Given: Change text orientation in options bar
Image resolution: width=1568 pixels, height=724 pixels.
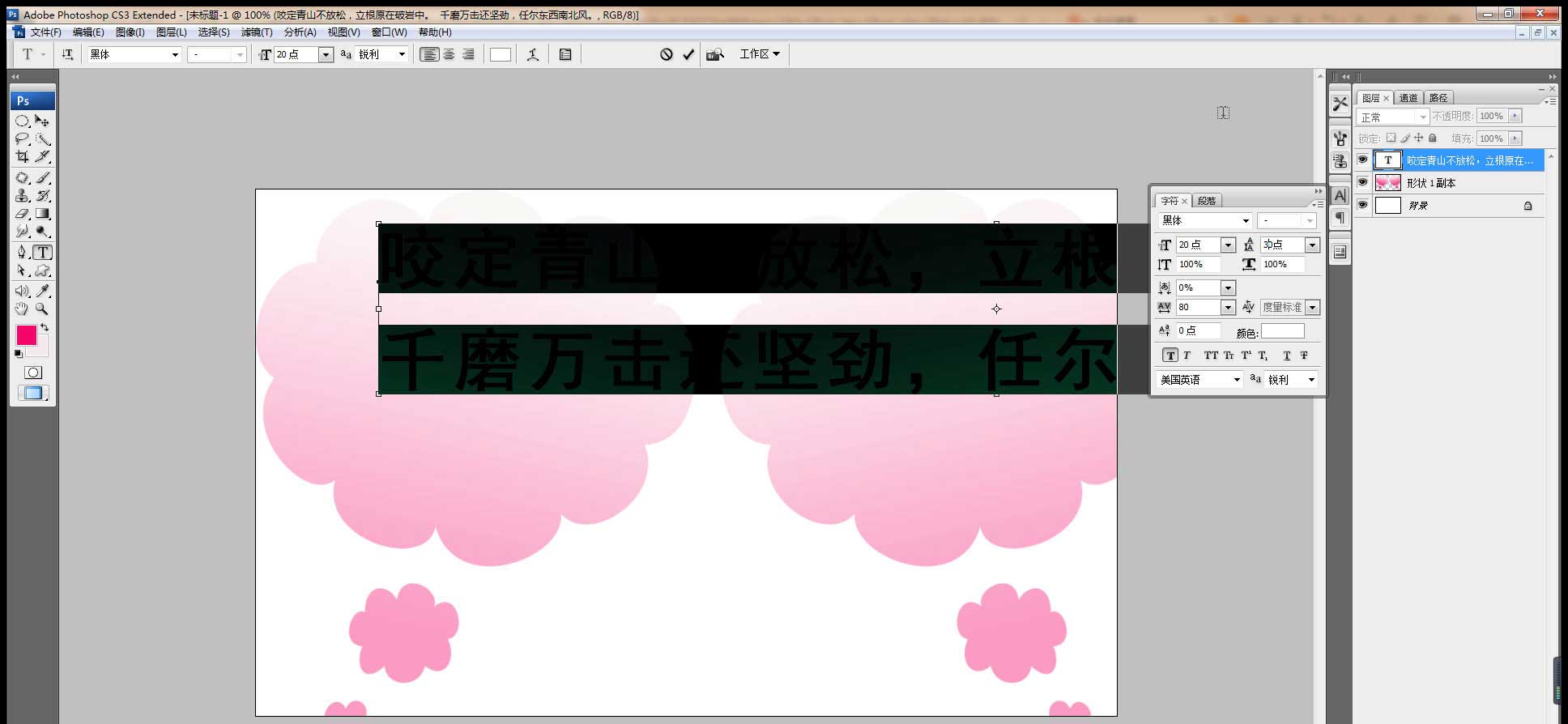Looking at the screenshot, I should point(67,54).
